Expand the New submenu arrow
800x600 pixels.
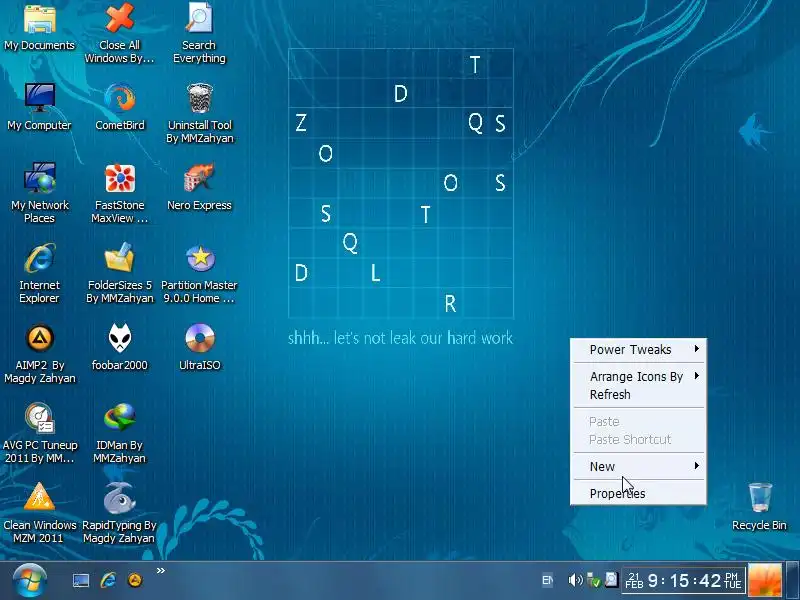696,466
